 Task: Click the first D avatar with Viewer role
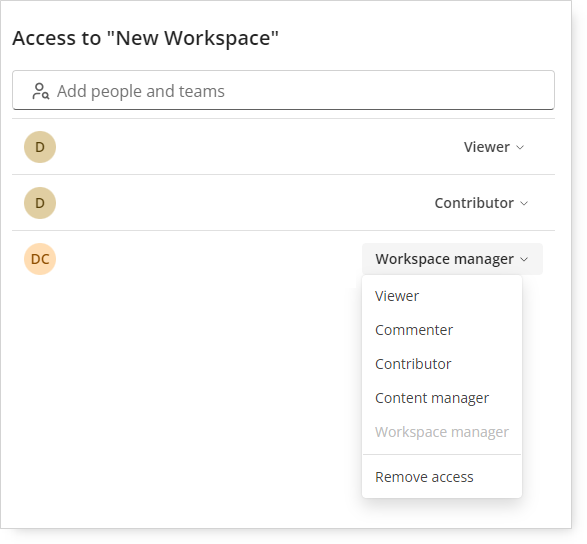40,147
